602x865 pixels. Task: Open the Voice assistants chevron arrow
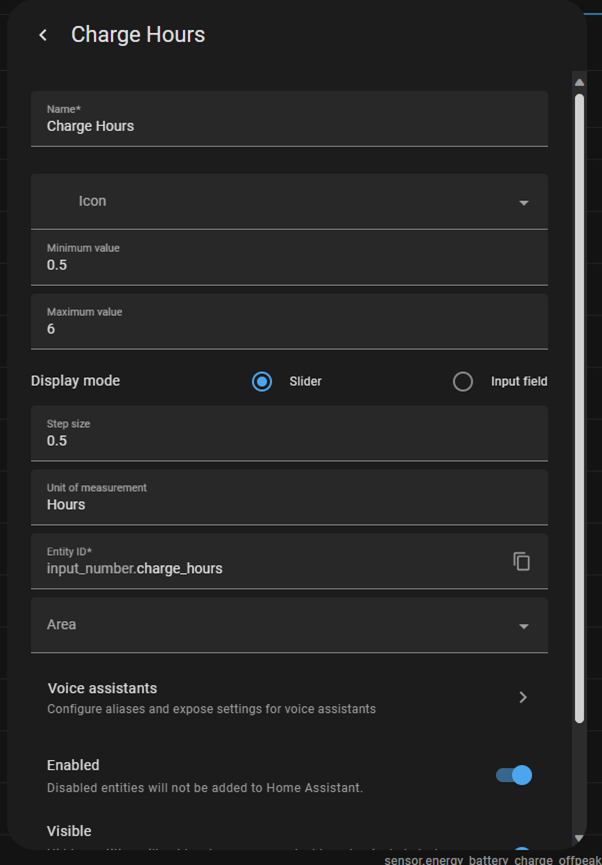pos(523,697)
